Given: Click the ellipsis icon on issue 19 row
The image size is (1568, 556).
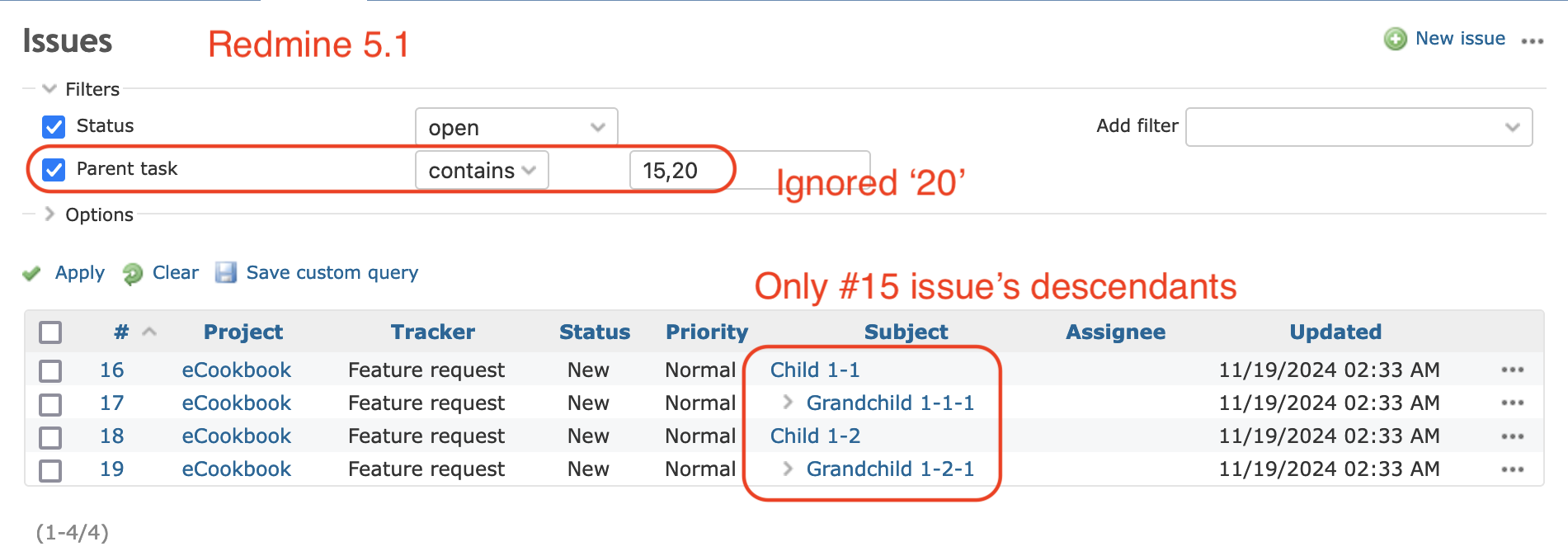Looking at the screenshot, I should click(x=1512, y=469).
